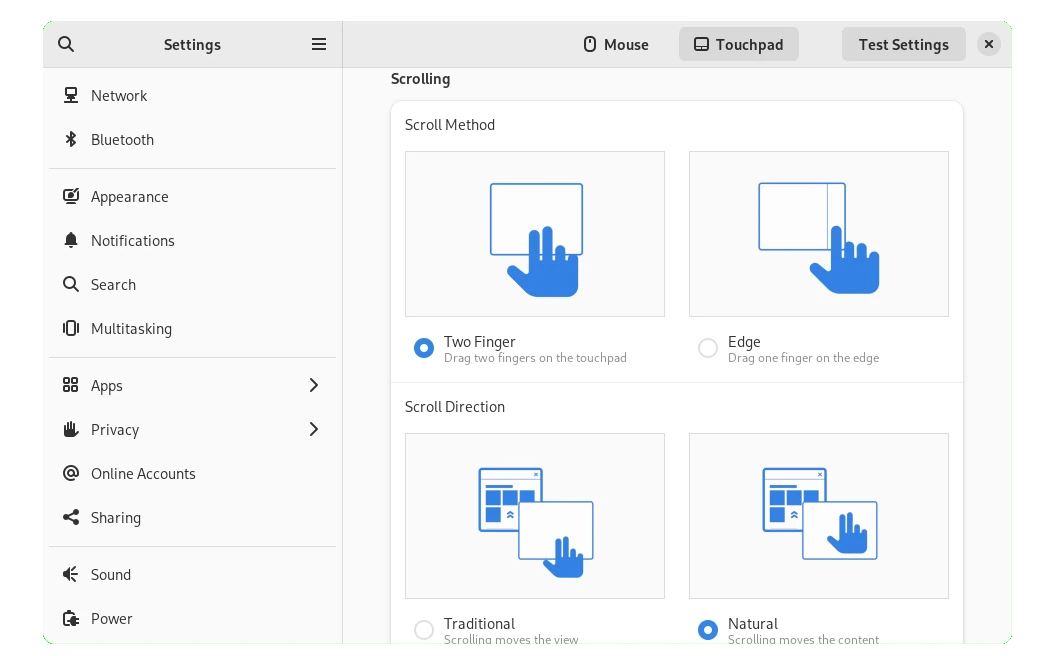Open the Sharing settings panel
The image size is (1052, 656).
click(x=116, y=518)
